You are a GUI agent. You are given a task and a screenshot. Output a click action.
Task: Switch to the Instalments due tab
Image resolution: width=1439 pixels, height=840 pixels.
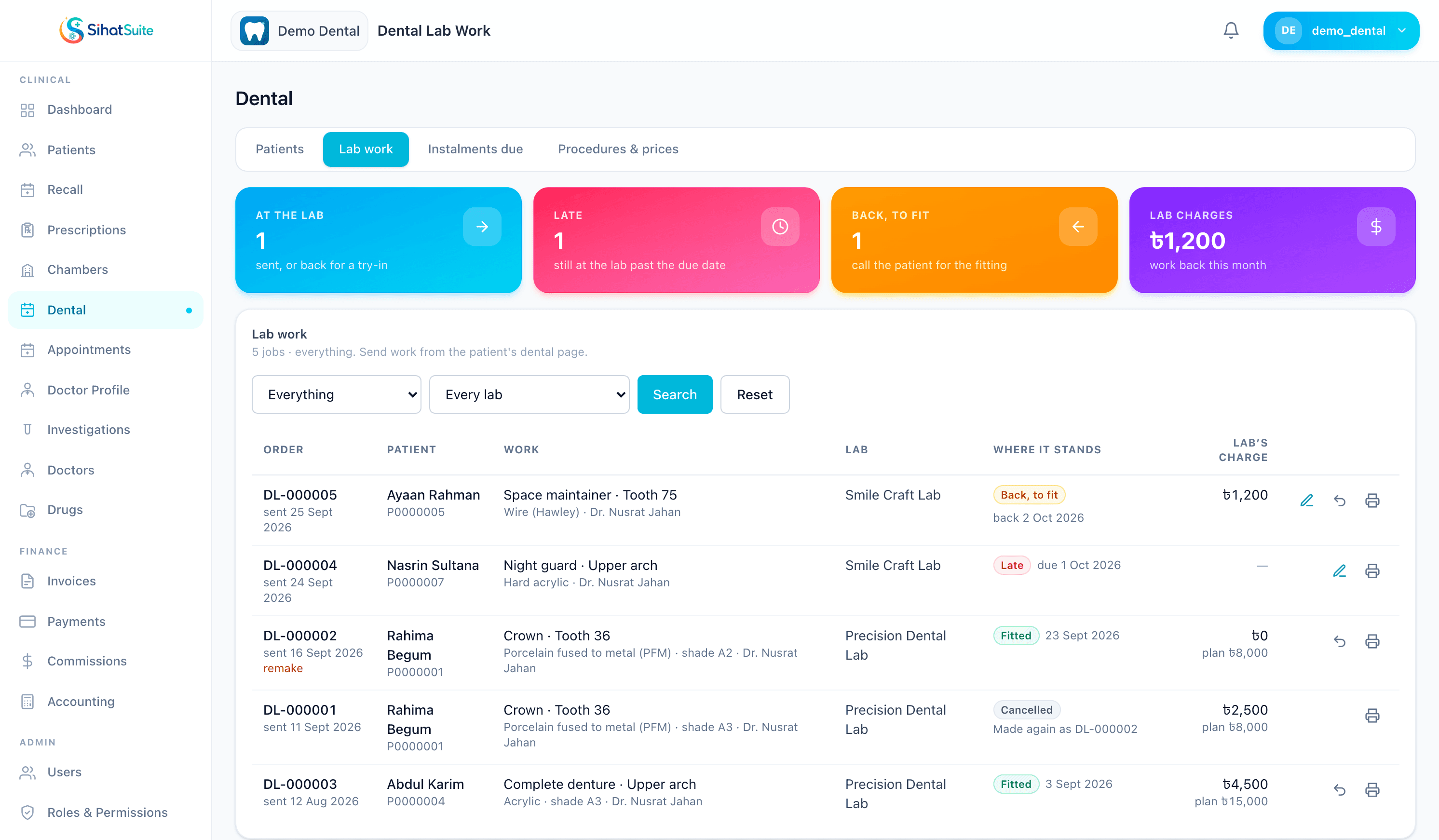475,149
